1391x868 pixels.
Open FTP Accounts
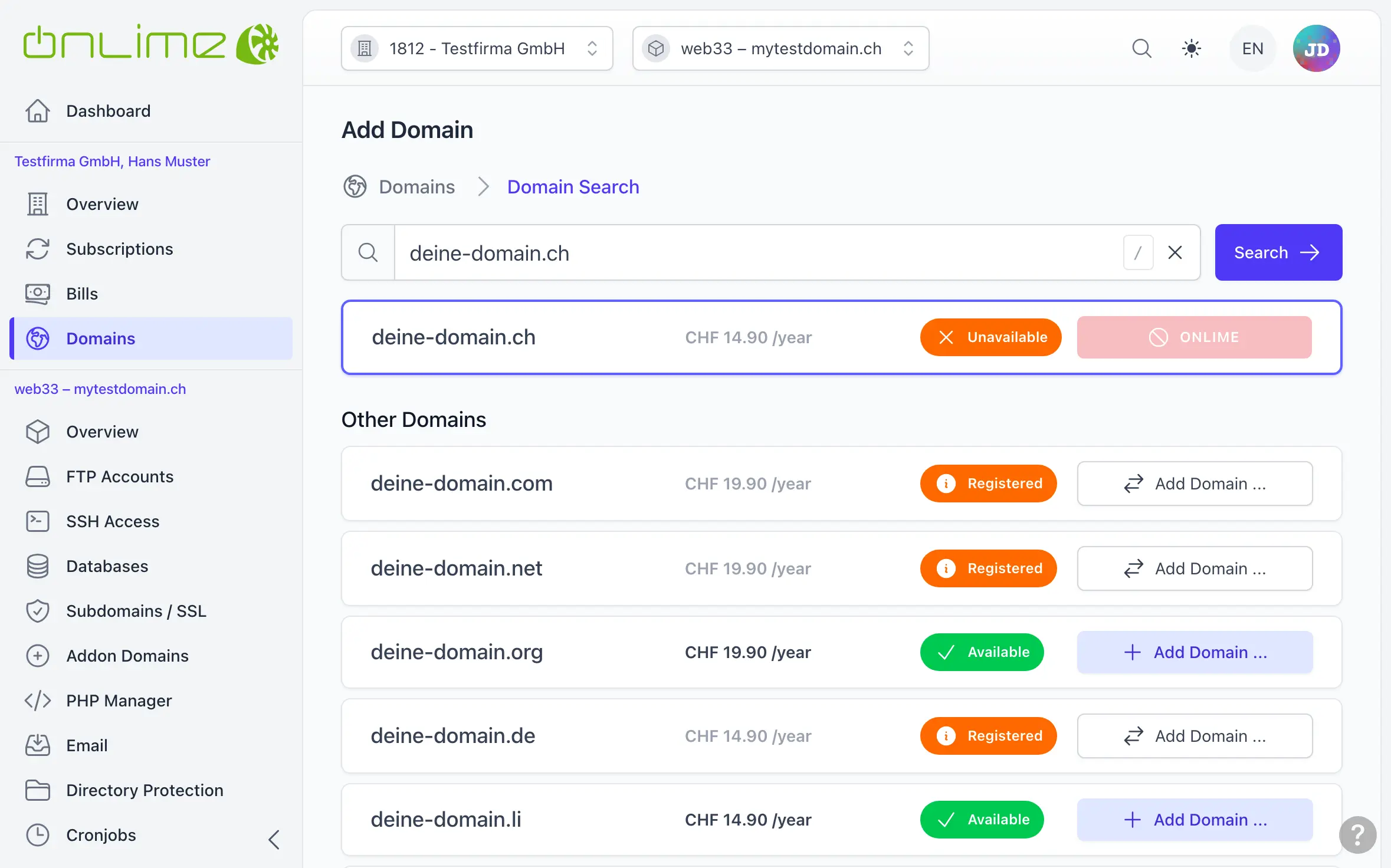pyautogui.click(x=151, y=476)
